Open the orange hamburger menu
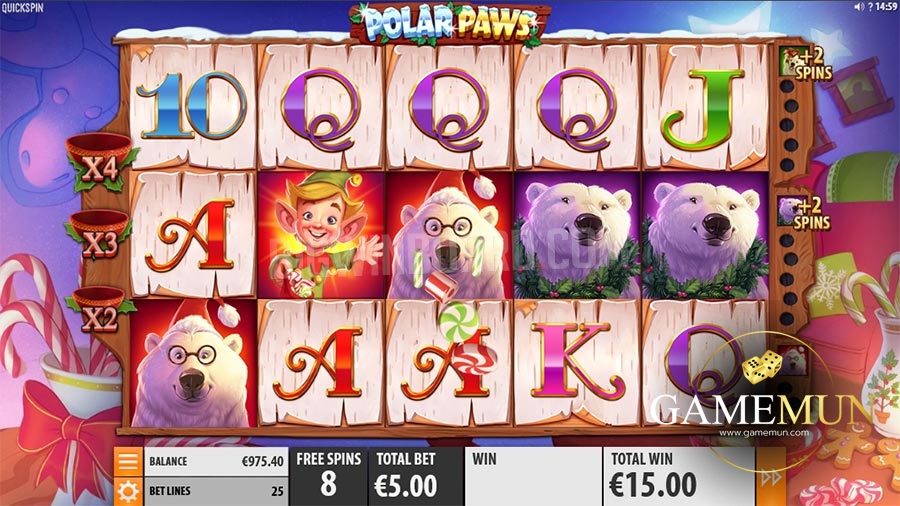The image size is (900, 506). (x=128, y=461)
